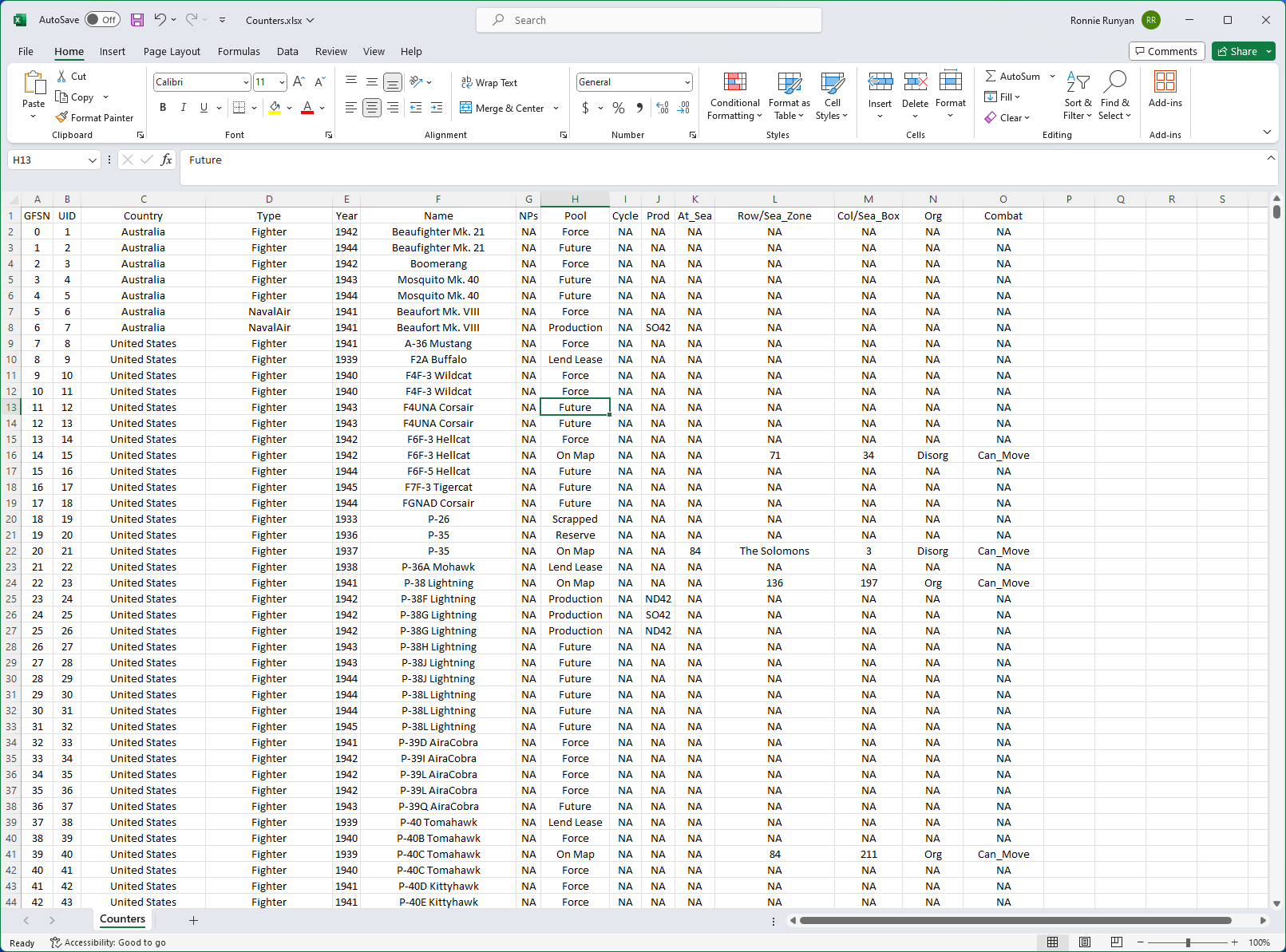Toggle AutoSave switch on
Image resolution: width=1286 pixels, height=952 pixels.
pyautogui.click(x=102, y=20)
